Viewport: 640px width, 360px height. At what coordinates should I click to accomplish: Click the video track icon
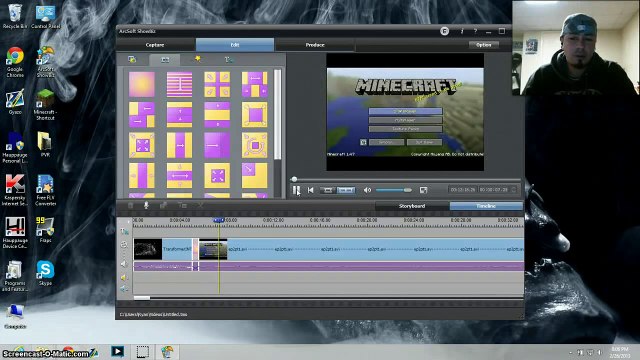pos(124,245)
